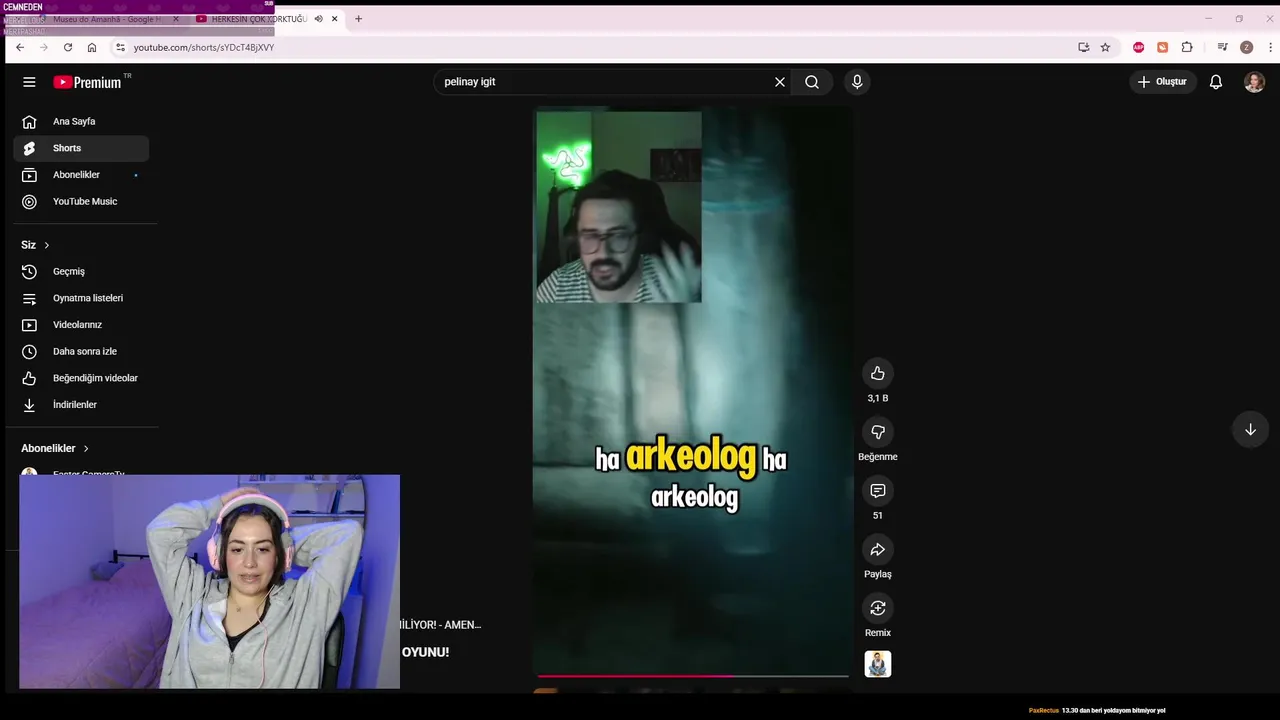The height and width of the screenshot is (720, 1280).
Task: Open site information icon in address bar
Action: (x=121, y=47)
